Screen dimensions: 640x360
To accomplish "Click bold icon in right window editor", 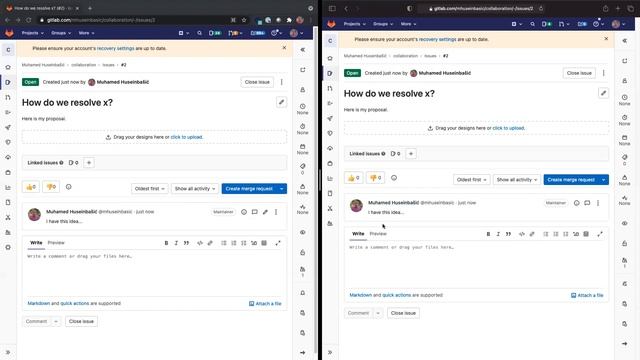I will tap(488, 234).
